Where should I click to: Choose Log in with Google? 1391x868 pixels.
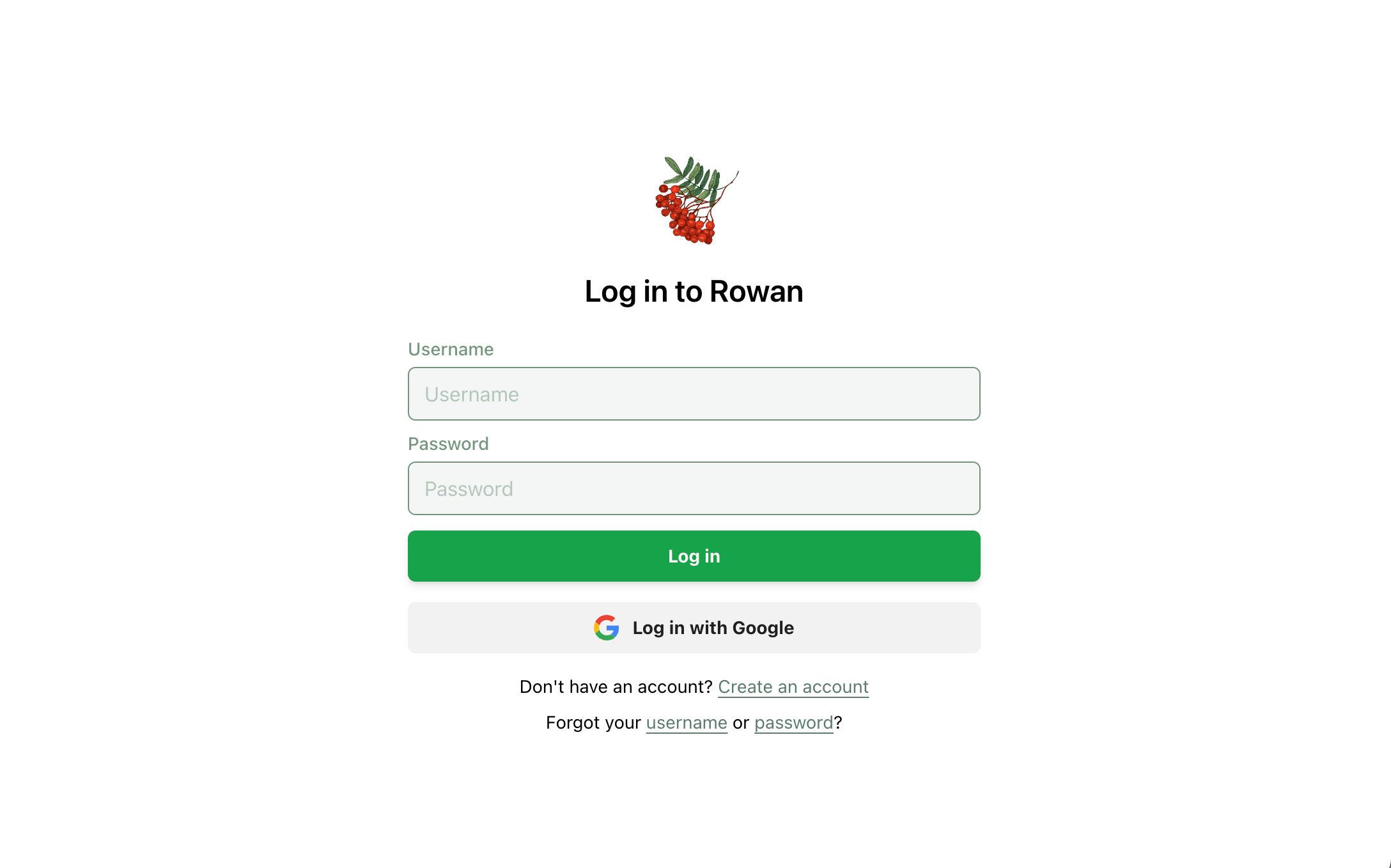coord(694,628)
